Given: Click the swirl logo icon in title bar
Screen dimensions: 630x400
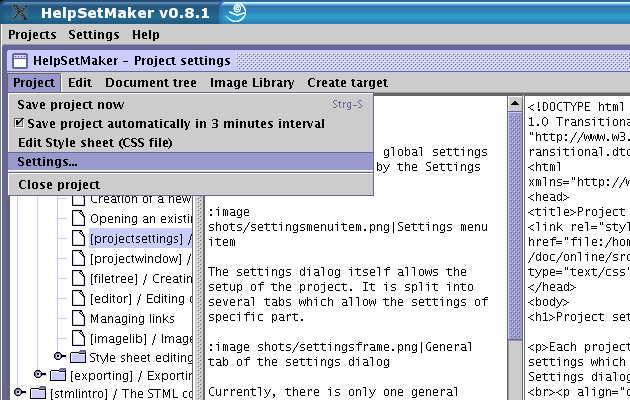Looking at the screenshot, I should click(x=236, y=12).
